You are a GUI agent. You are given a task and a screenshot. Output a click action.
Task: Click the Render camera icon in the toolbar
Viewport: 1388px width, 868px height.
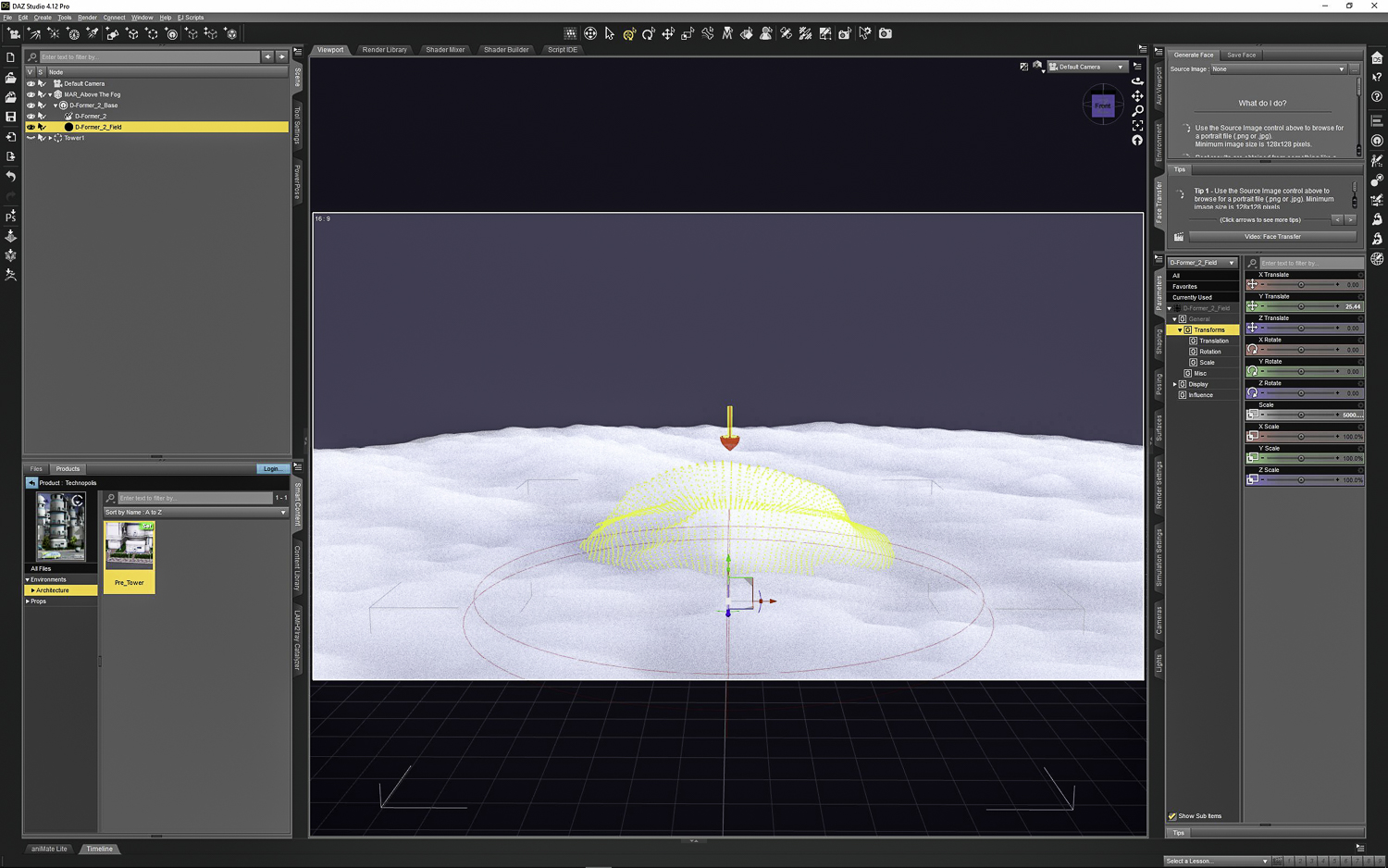[x=886, y=34]
